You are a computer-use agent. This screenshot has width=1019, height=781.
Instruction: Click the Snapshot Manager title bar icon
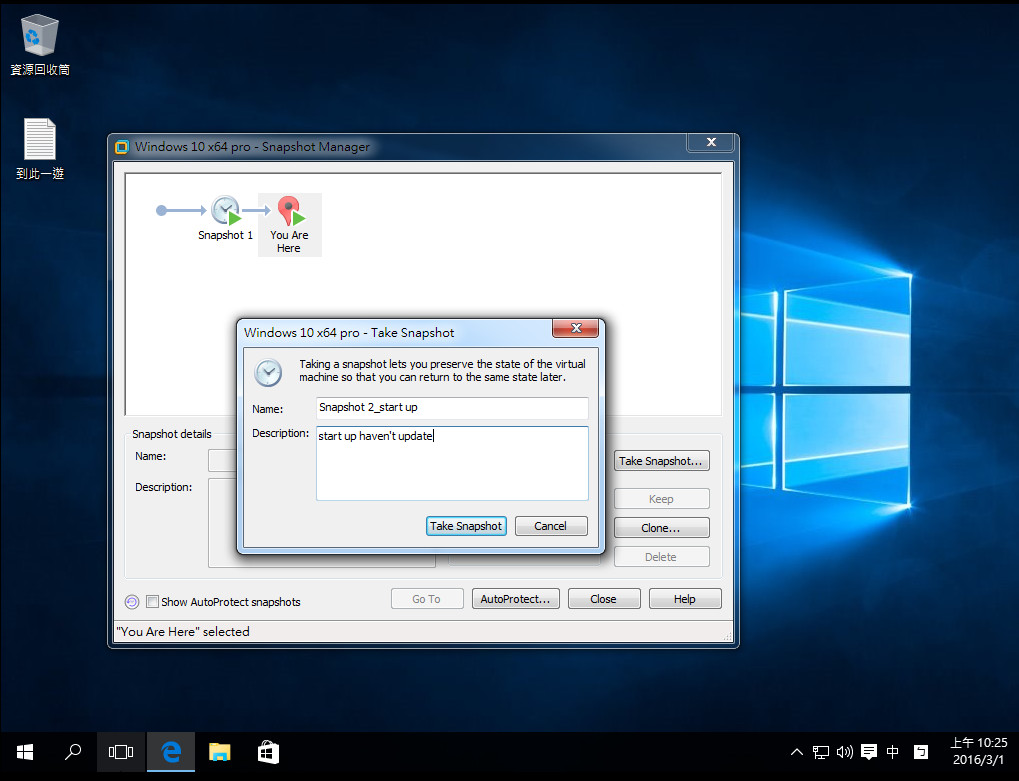pyautogui.click(x=122, y=147)
